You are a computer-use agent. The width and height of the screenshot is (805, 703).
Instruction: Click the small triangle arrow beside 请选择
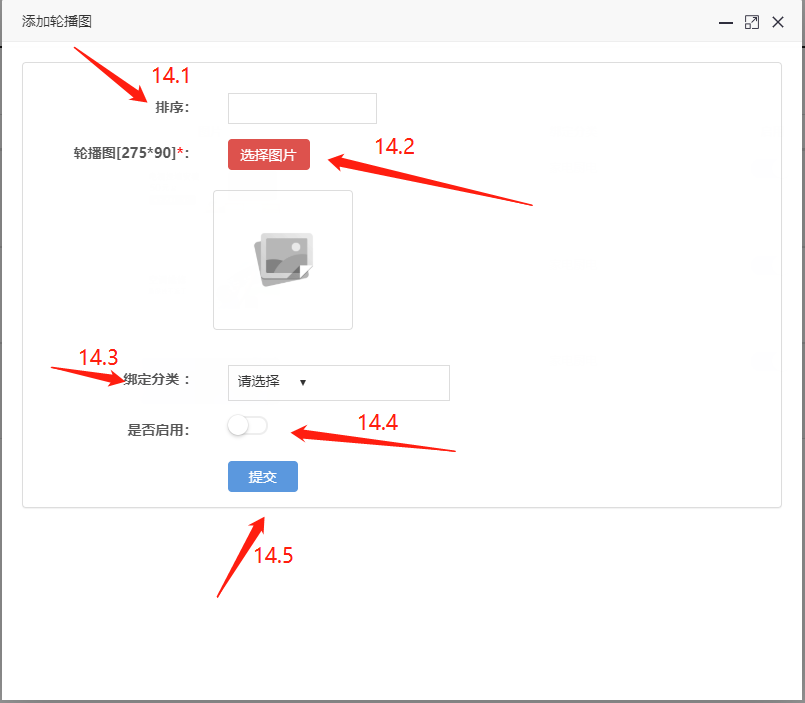(x=302, y=382)
